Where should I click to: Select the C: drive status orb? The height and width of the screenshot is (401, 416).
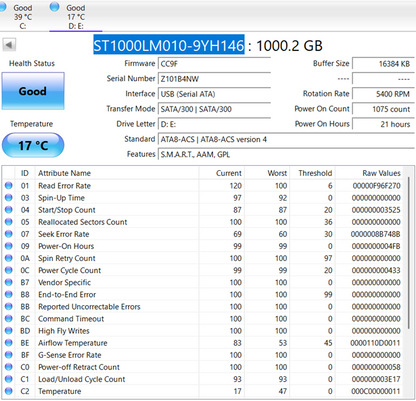[3, 7]
